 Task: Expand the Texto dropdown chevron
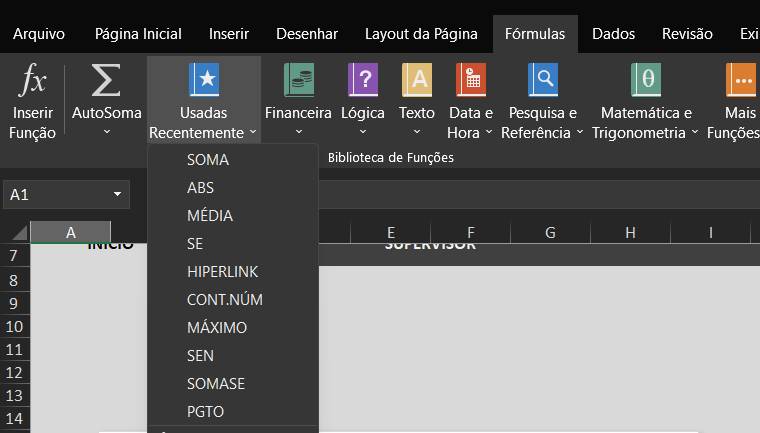click(417, 132)
